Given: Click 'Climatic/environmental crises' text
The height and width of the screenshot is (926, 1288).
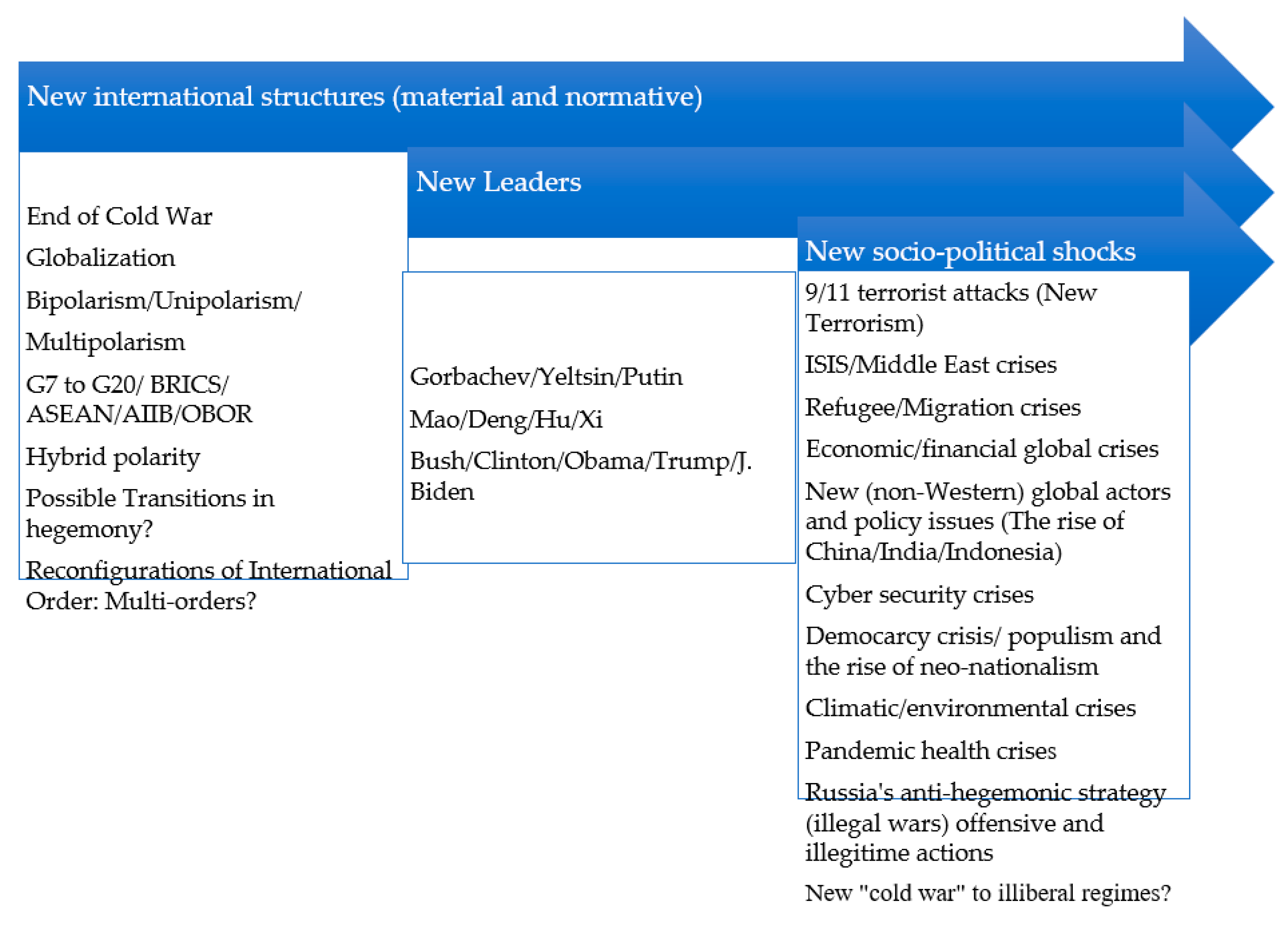Looking at the screenshot, I should [971, 708].
